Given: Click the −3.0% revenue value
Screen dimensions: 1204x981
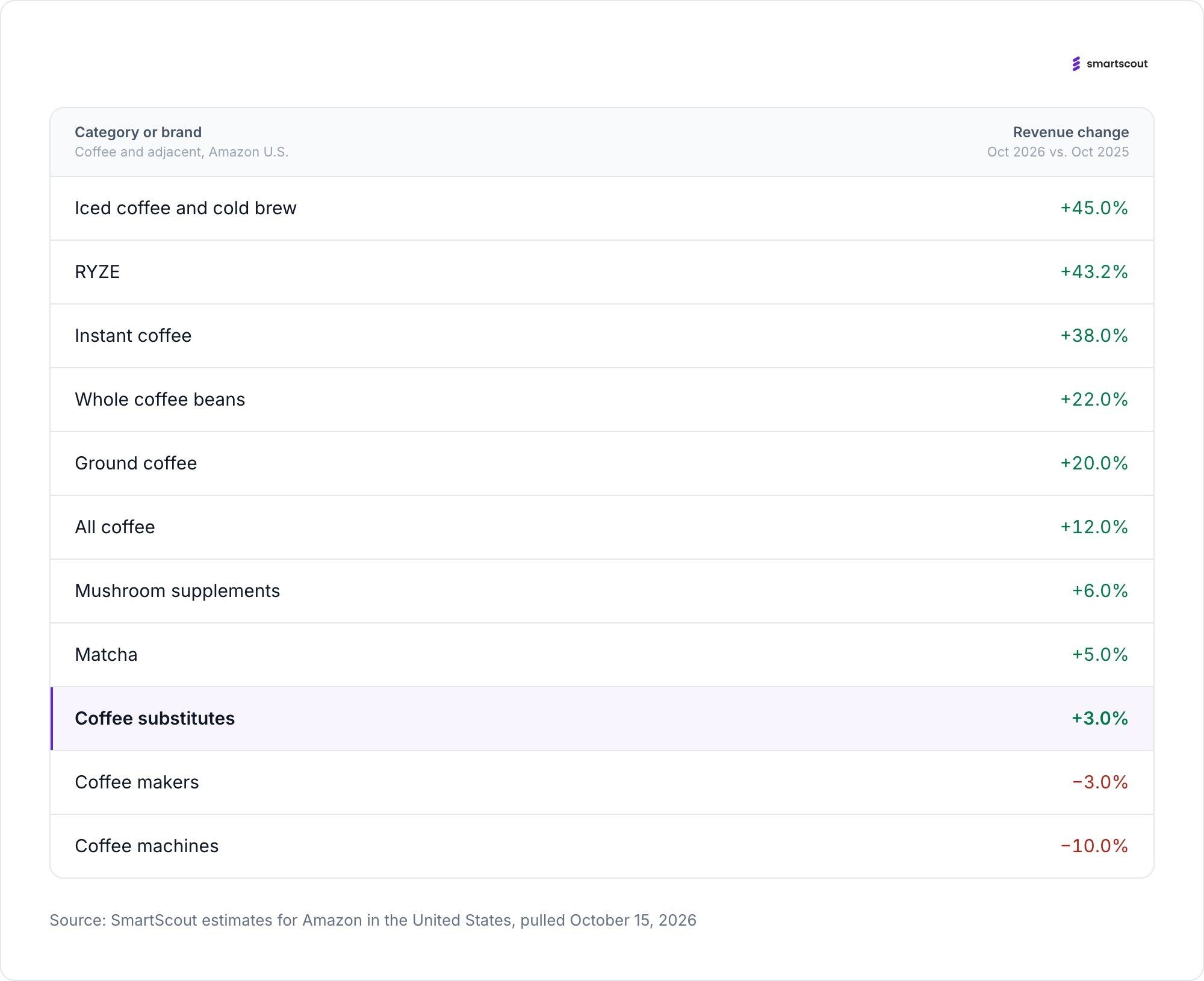Looking at the screenshot, I should 1100,782.
